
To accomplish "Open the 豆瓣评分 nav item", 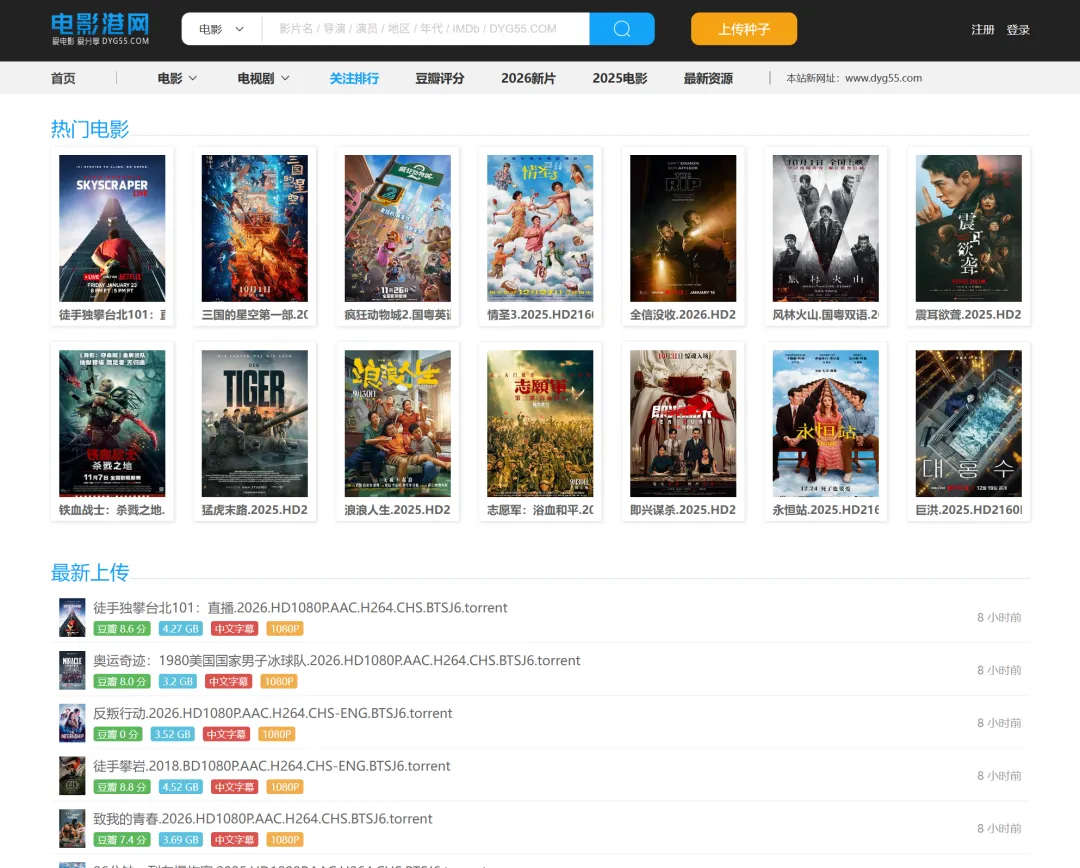I will 439,79.
